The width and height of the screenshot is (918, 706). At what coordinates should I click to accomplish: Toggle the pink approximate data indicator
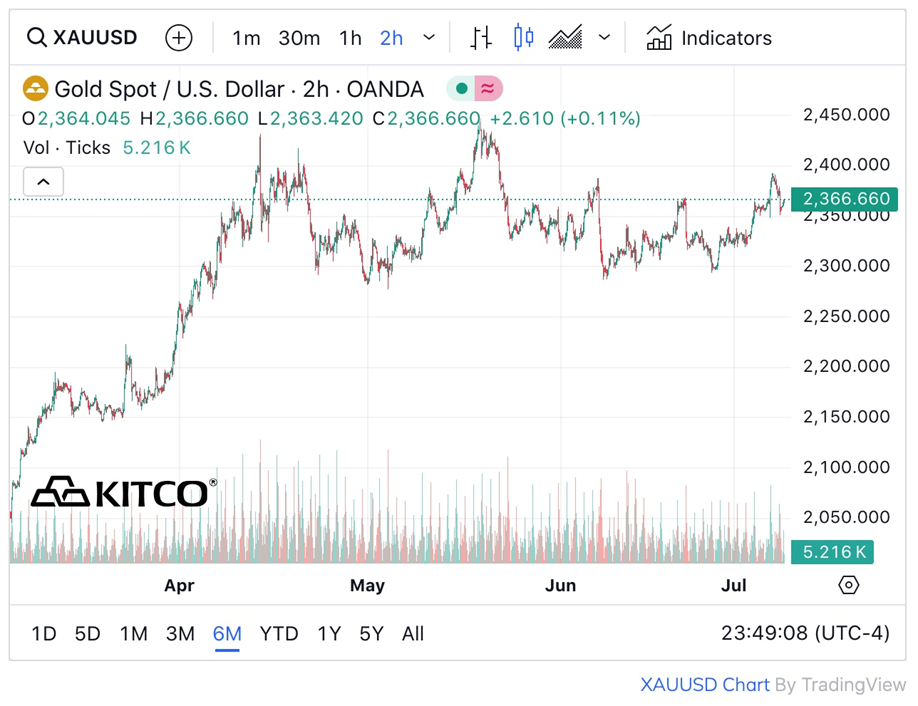tap(488, 89)
